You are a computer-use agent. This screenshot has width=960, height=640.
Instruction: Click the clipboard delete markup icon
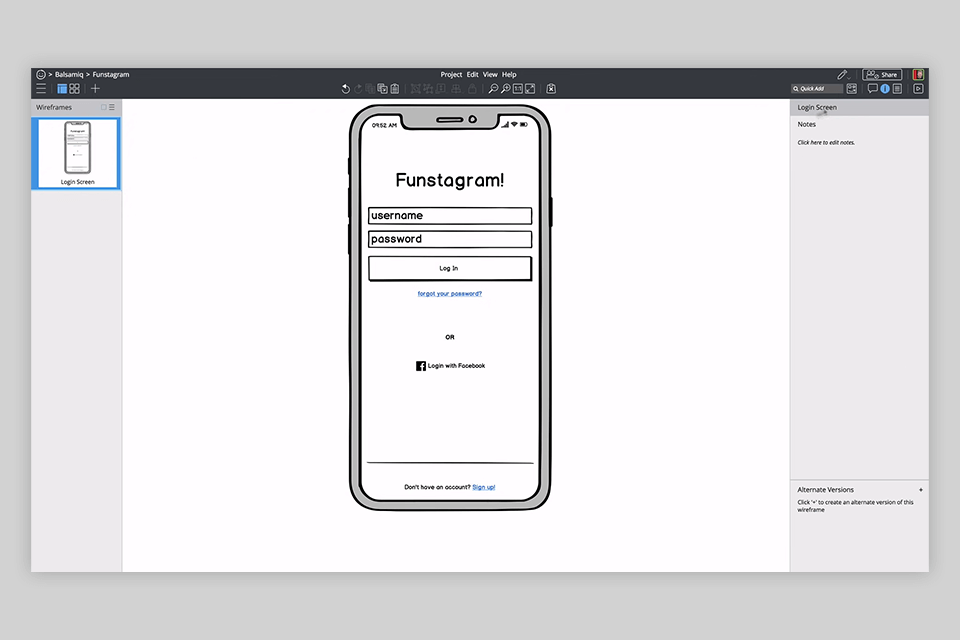[x=551, y=89]
